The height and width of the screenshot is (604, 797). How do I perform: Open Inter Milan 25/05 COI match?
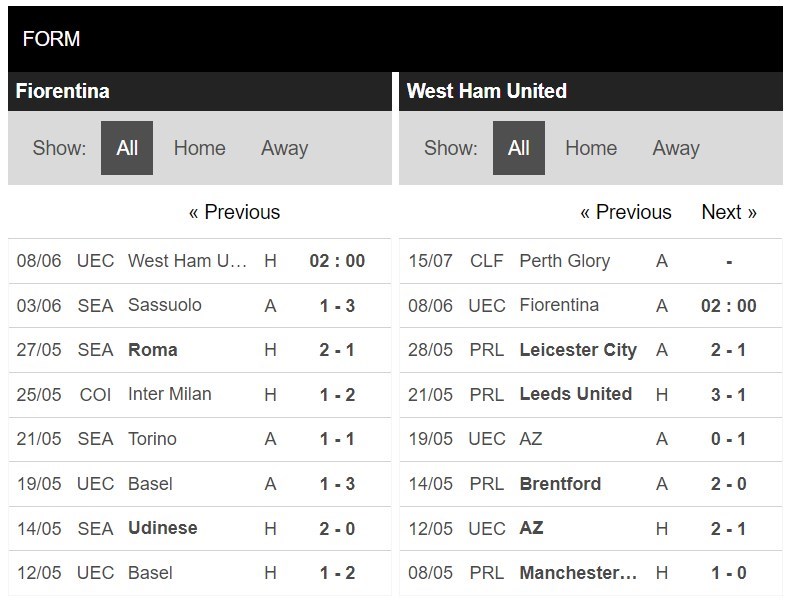(x=200, y=395)
